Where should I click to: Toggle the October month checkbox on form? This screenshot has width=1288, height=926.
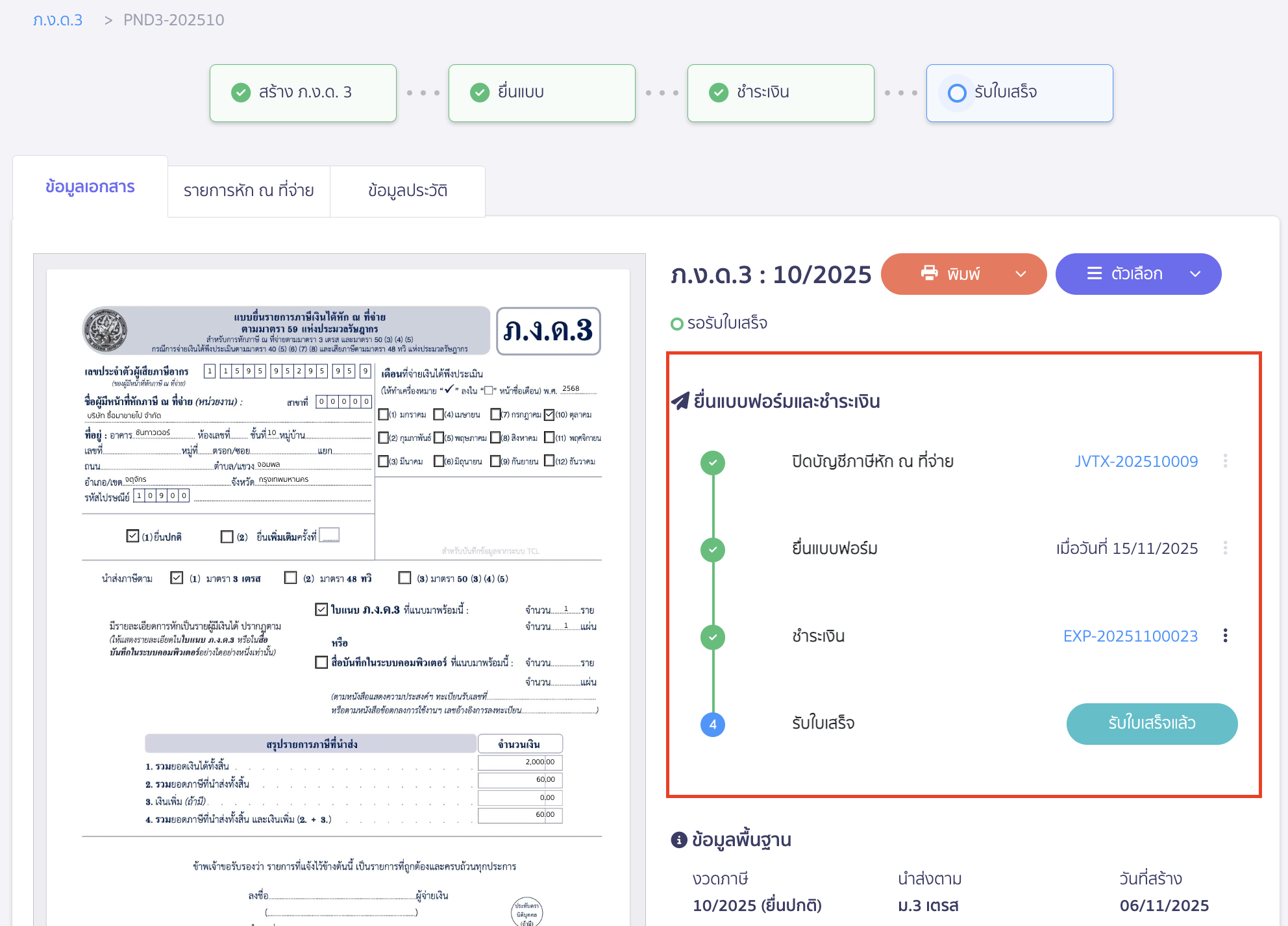(549, 414)
